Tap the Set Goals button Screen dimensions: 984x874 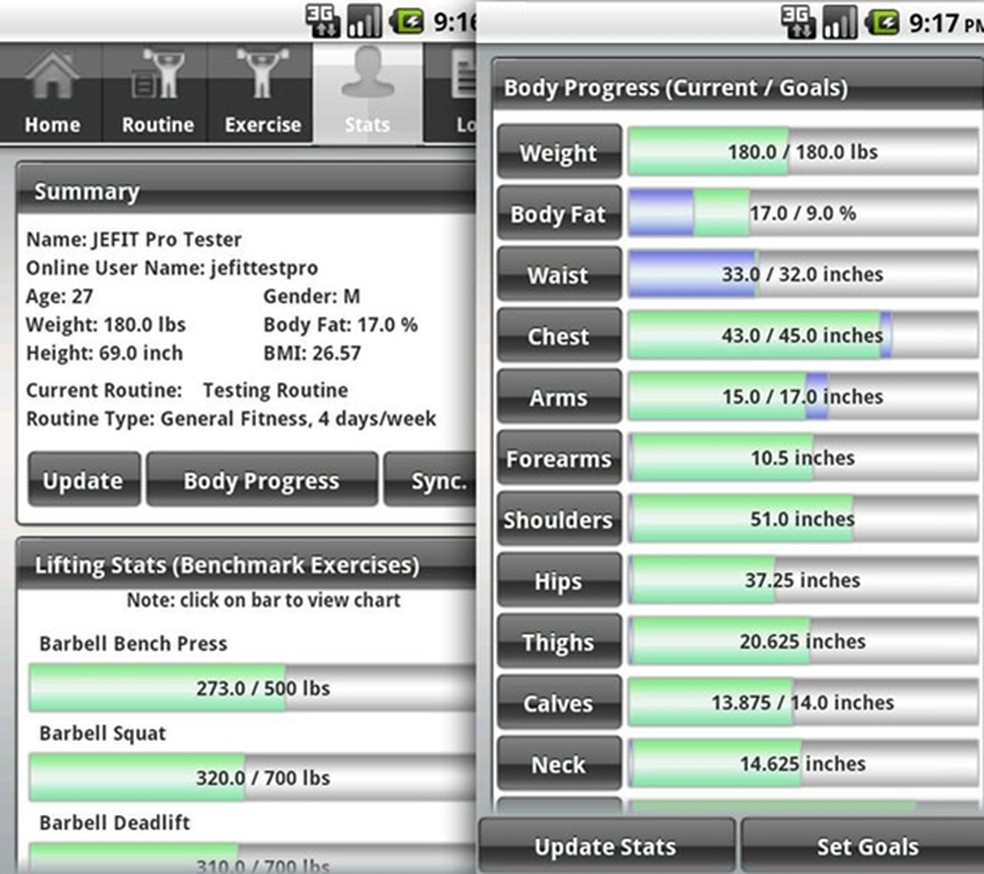click(864, 846)
